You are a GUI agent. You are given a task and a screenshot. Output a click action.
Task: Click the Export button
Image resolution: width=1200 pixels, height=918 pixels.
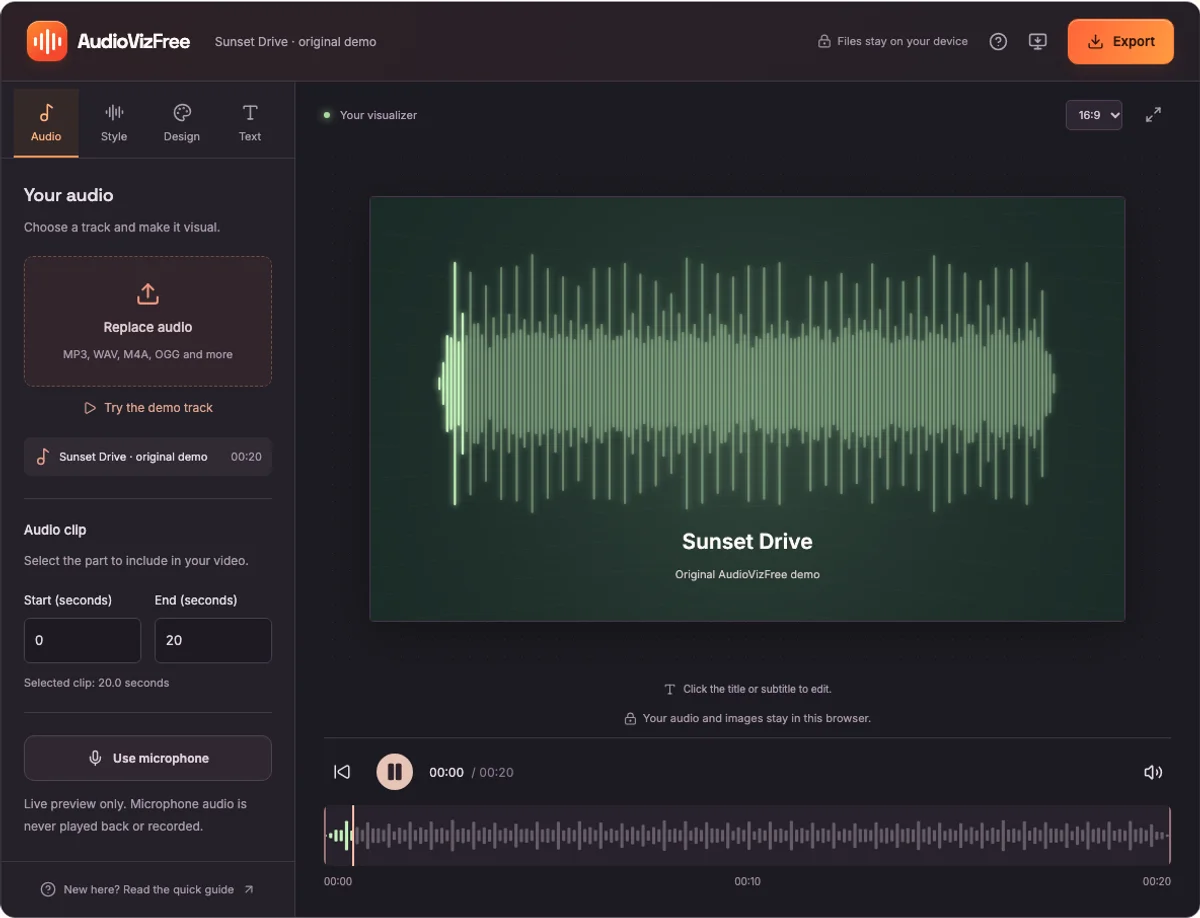[1121, 42]
